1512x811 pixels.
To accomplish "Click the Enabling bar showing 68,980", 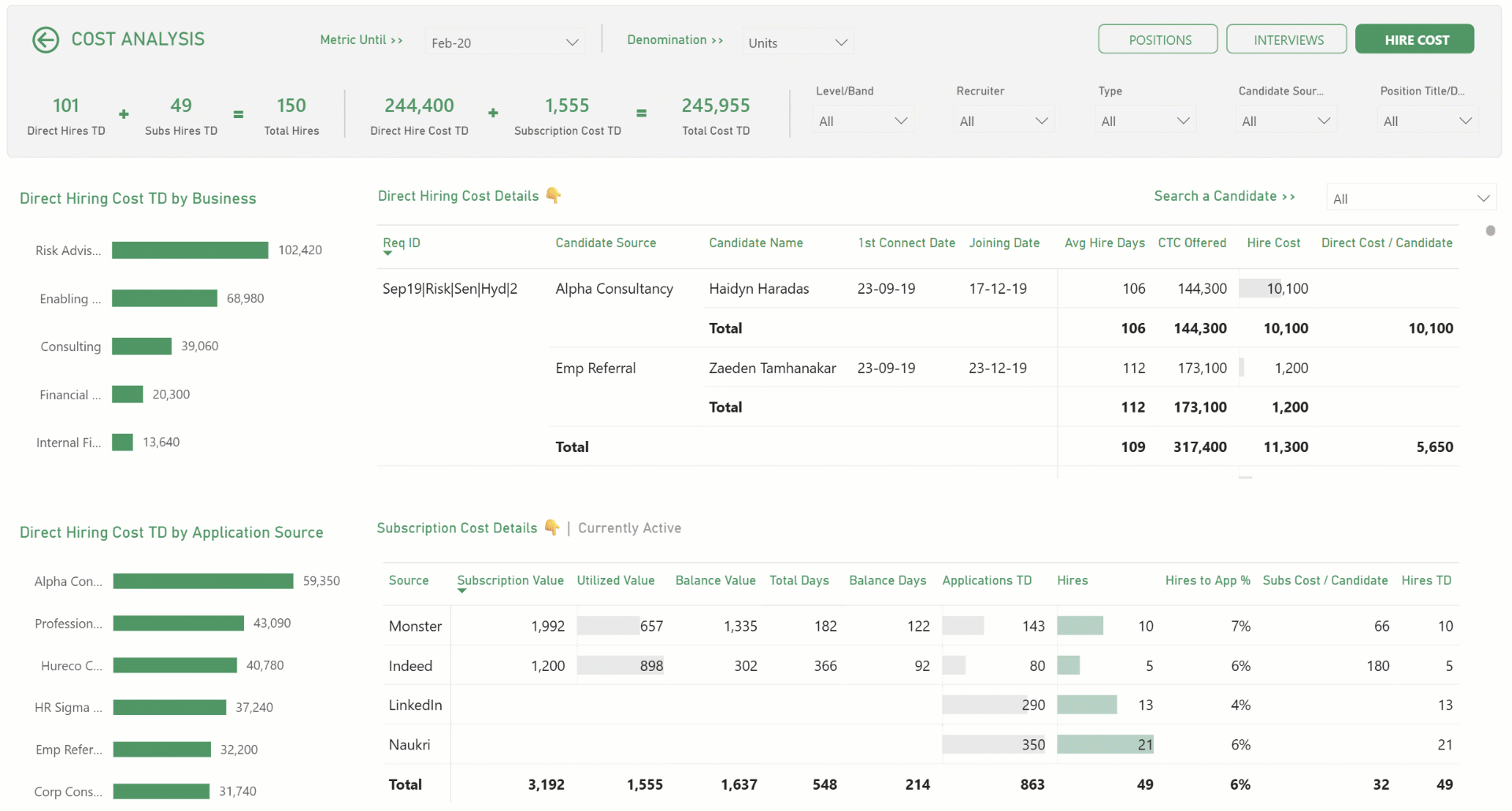I will click(165, 298).
